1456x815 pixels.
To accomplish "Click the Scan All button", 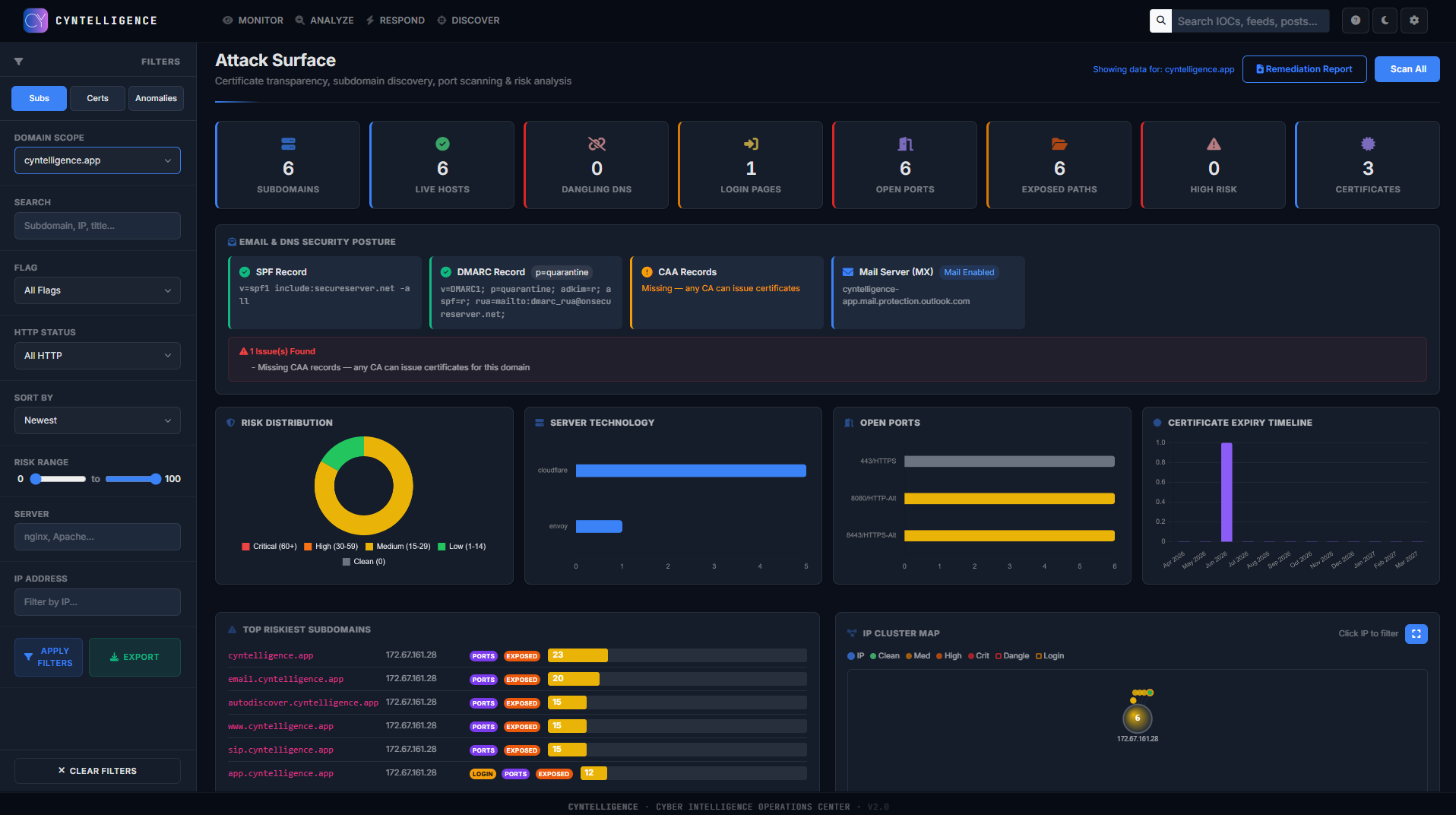I will (x=1407, y=69).
